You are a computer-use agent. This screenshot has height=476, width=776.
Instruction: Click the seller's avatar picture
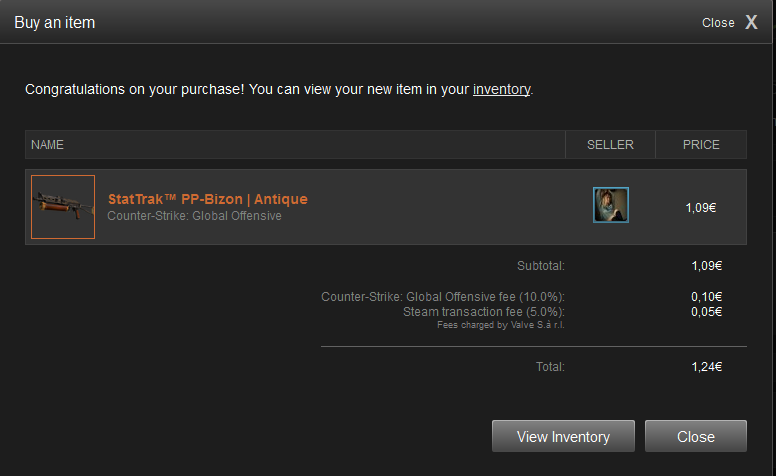click(610, 205)
